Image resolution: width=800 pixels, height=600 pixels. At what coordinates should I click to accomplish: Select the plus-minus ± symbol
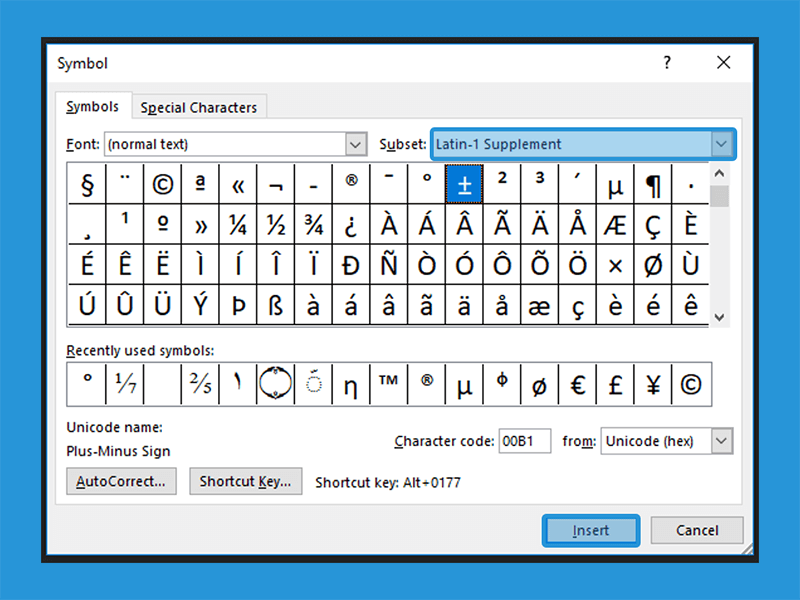coord(464,184)
